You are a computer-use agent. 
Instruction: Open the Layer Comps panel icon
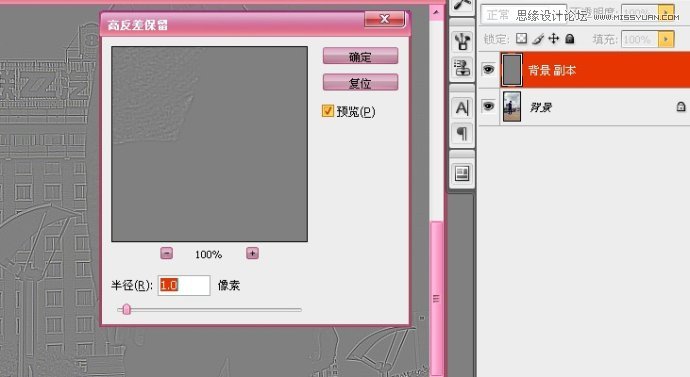[x=462, y=173]
